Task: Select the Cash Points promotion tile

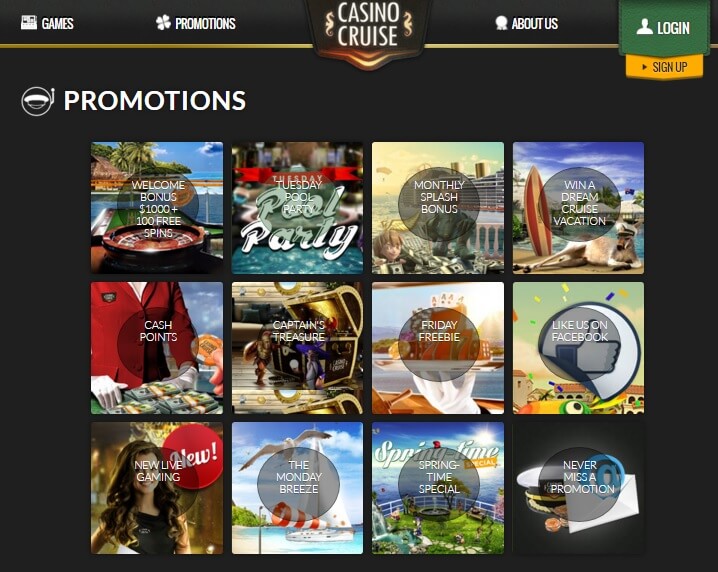Action: pyautogui.click(x=157, y=348)
